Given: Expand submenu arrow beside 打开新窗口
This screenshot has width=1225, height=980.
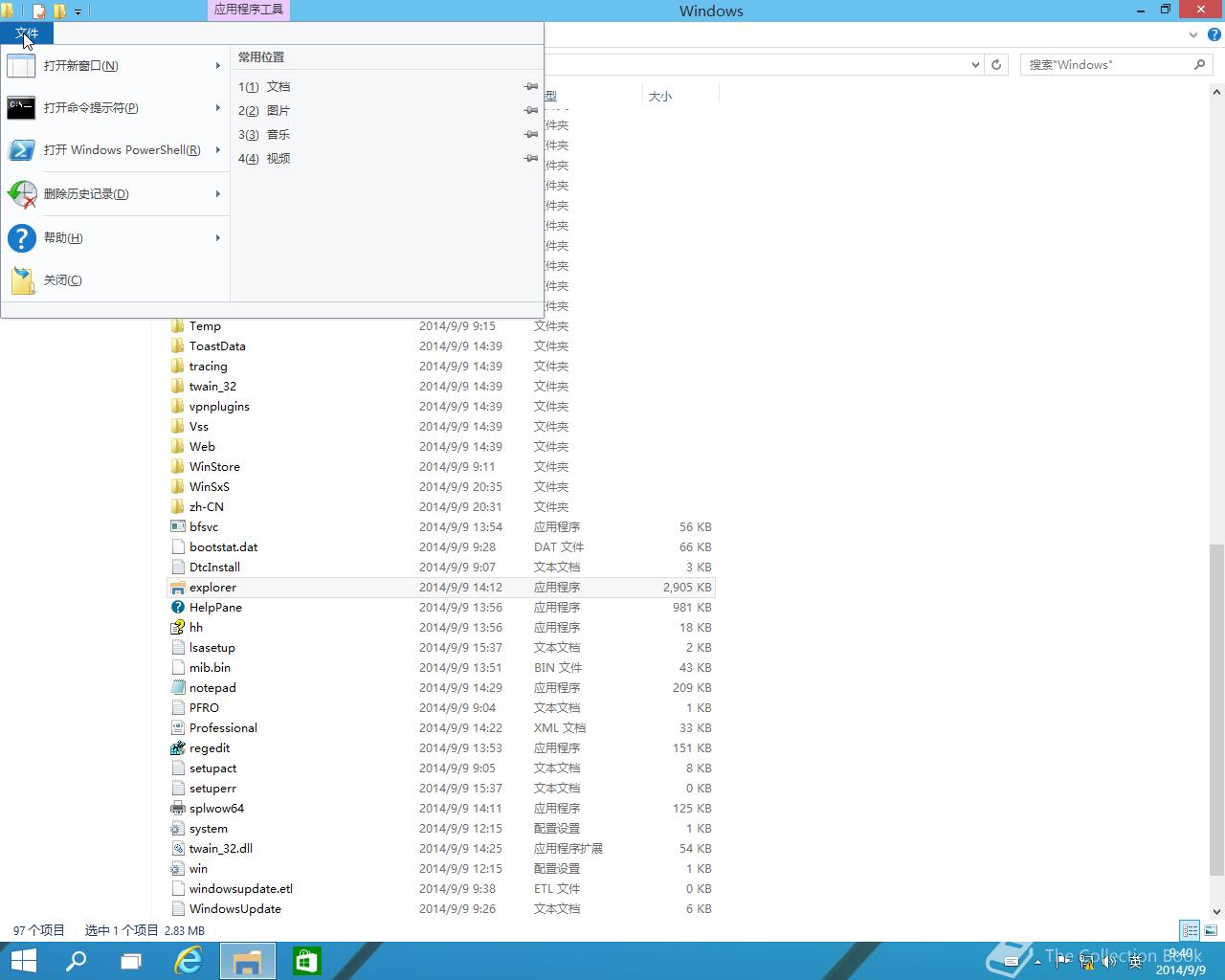Looking at the screenshot, I should click(x=218, y=66).
